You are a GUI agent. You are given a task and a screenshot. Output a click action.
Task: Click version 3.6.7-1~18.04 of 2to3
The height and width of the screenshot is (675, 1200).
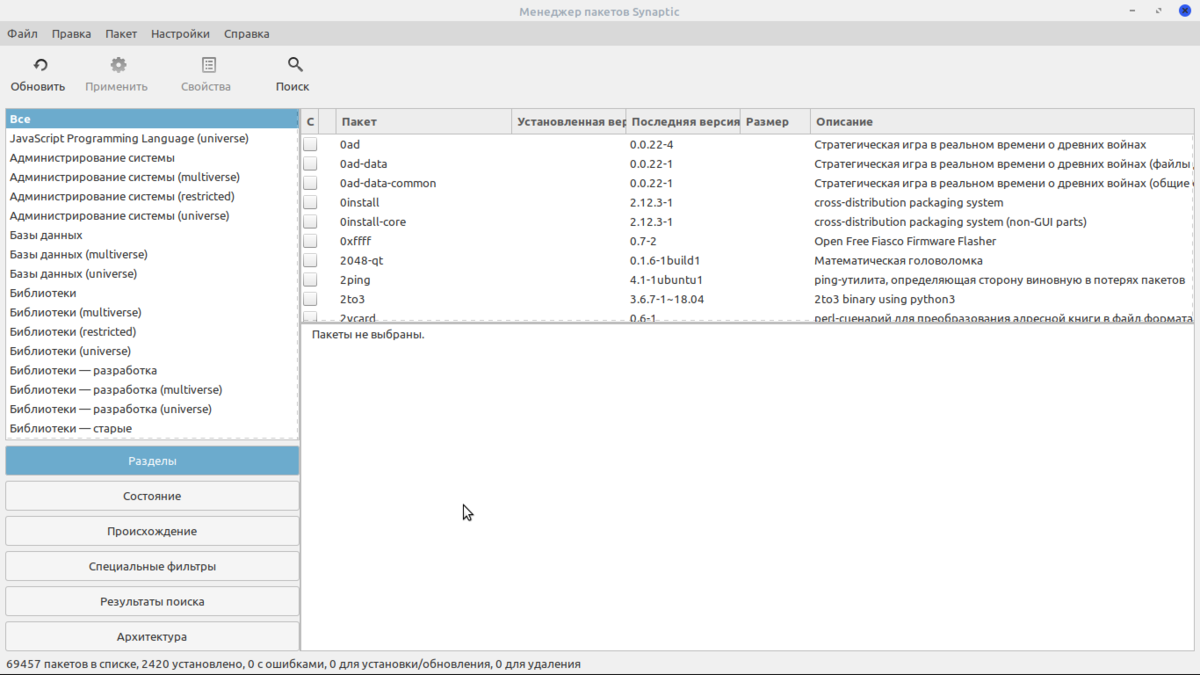[667, 299]
